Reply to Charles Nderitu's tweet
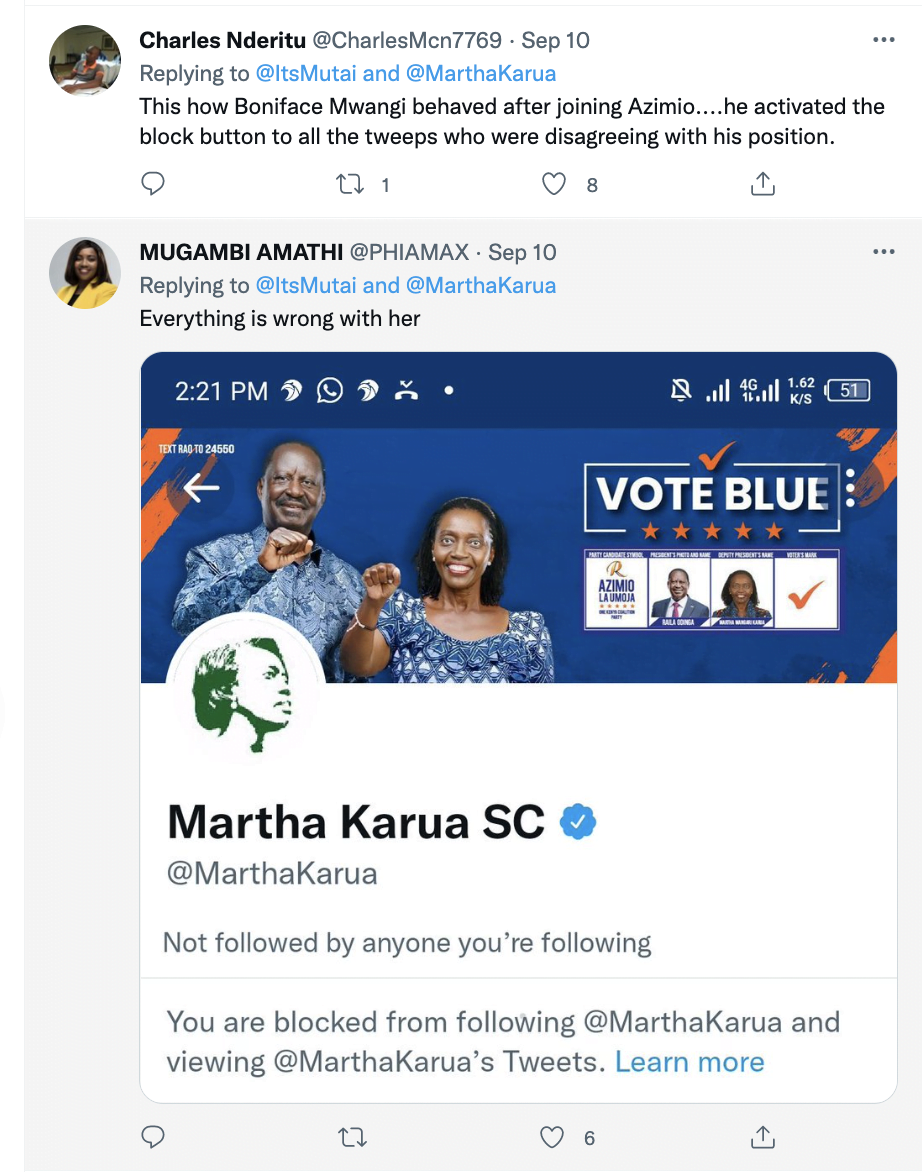Screen dimensions: 922x1172 (153, 184)
